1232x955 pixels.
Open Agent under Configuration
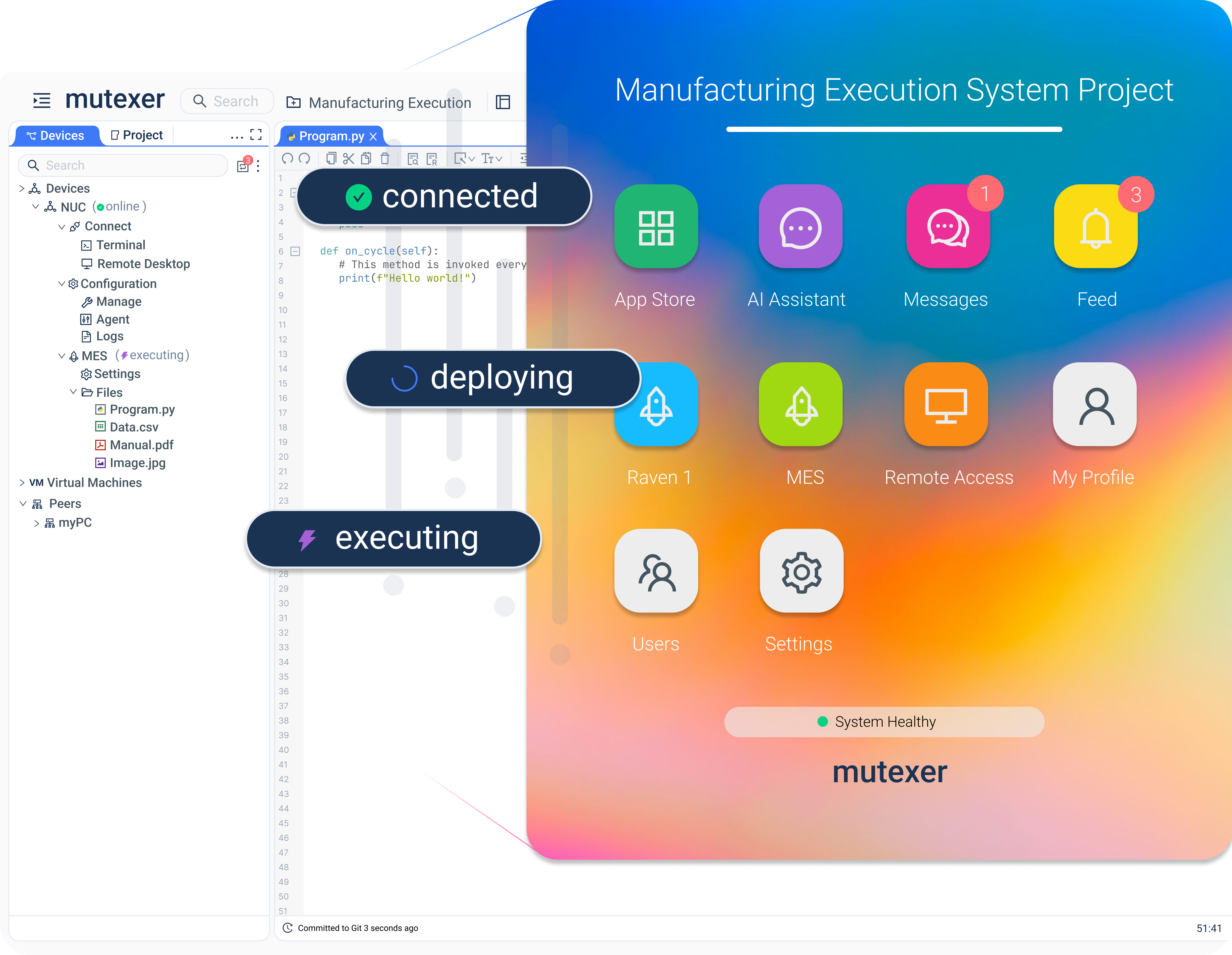pyautogui.click(x=105, y=319)
